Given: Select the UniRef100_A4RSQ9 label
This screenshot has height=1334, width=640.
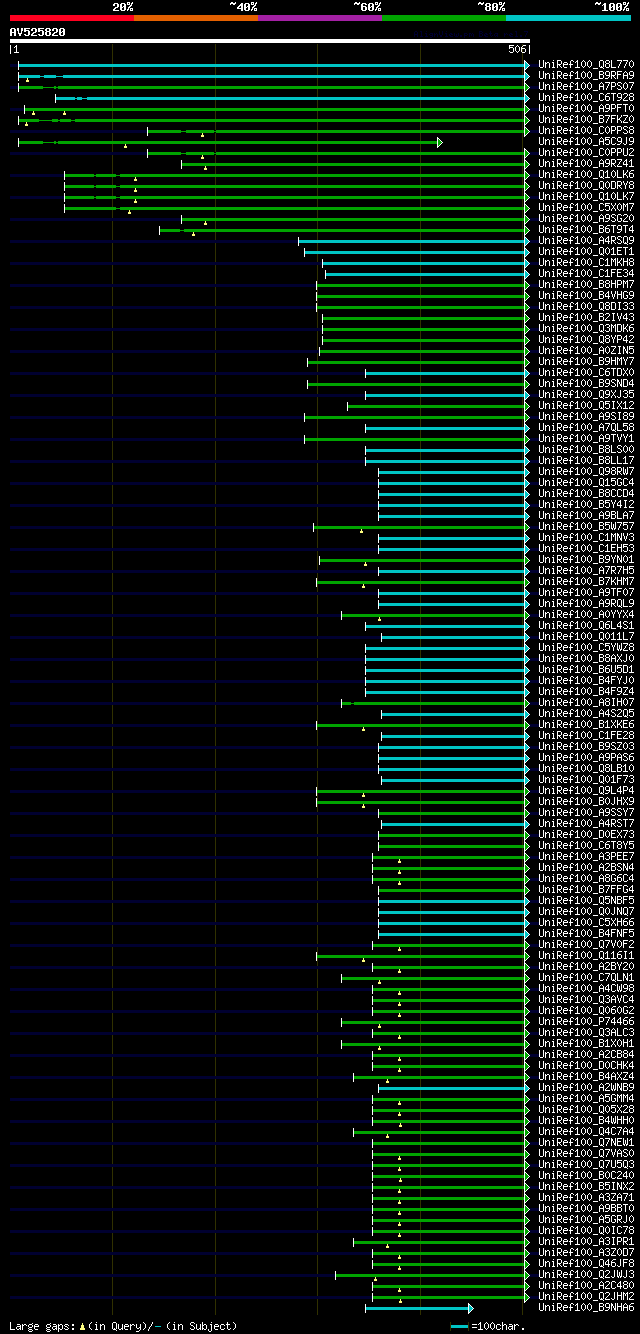Looking at the screenshot, I should coord(586,241).
